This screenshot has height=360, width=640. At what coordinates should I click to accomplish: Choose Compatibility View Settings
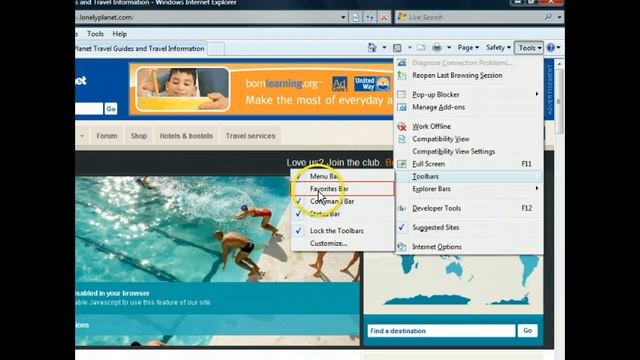469,151
